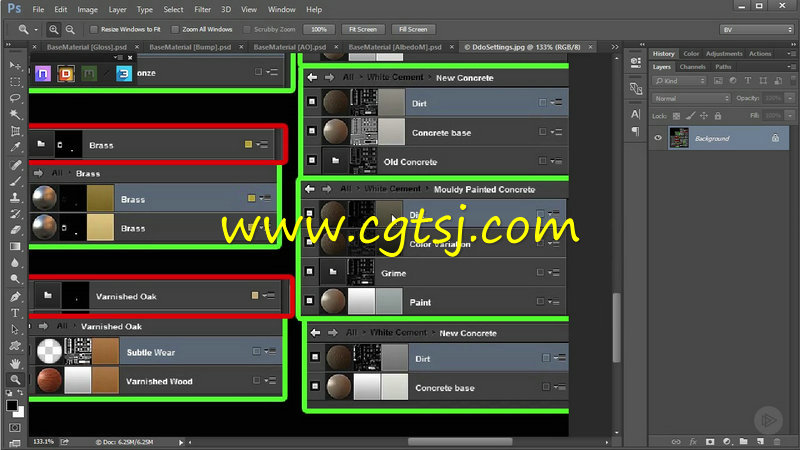Create a new layer
800x450 pixels.
[x=760, y=441]
